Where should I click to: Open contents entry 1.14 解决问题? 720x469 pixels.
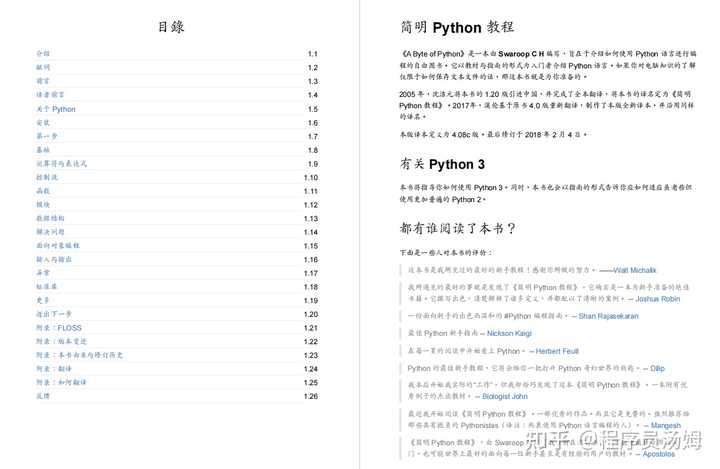point(50,232)
